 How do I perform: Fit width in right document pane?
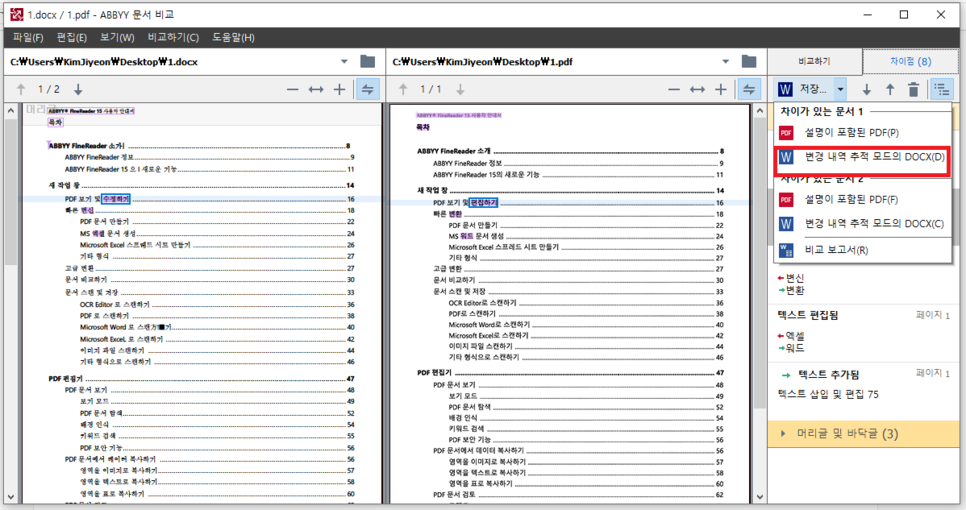(697, 89)
